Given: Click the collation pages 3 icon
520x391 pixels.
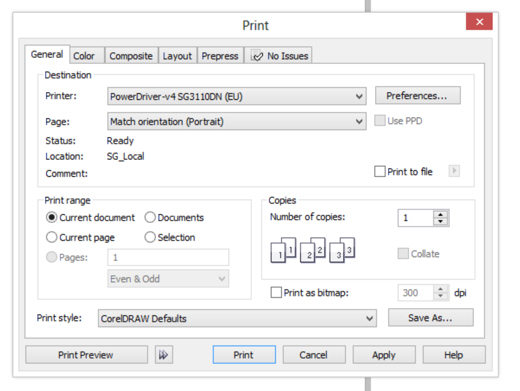Looking at the screenshot, I should [342, 250].
